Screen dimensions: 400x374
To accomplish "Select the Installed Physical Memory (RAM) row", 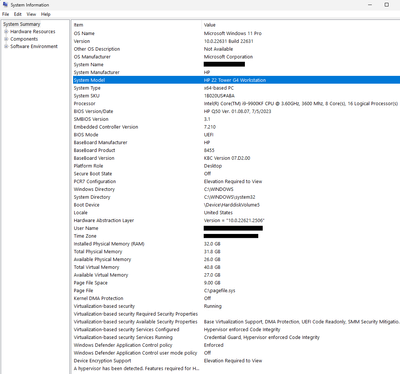I will [x=236, y=244].
